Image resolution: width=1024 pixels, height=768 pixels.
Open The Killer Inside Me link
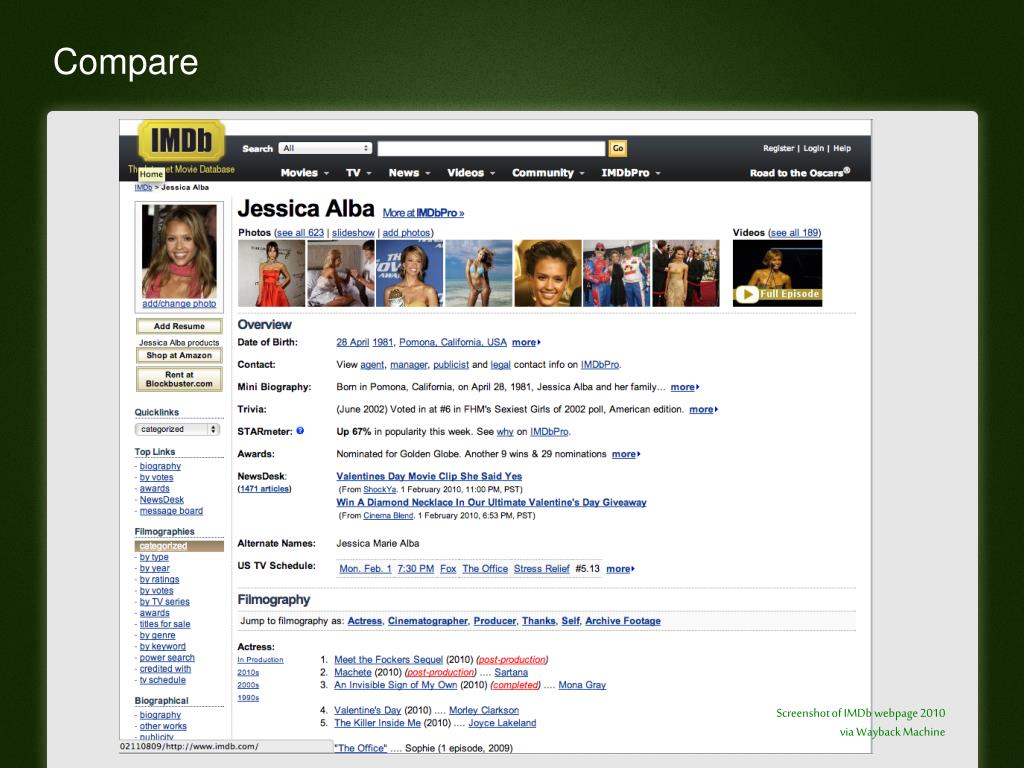pyautogui.click(x=377, y=723)
